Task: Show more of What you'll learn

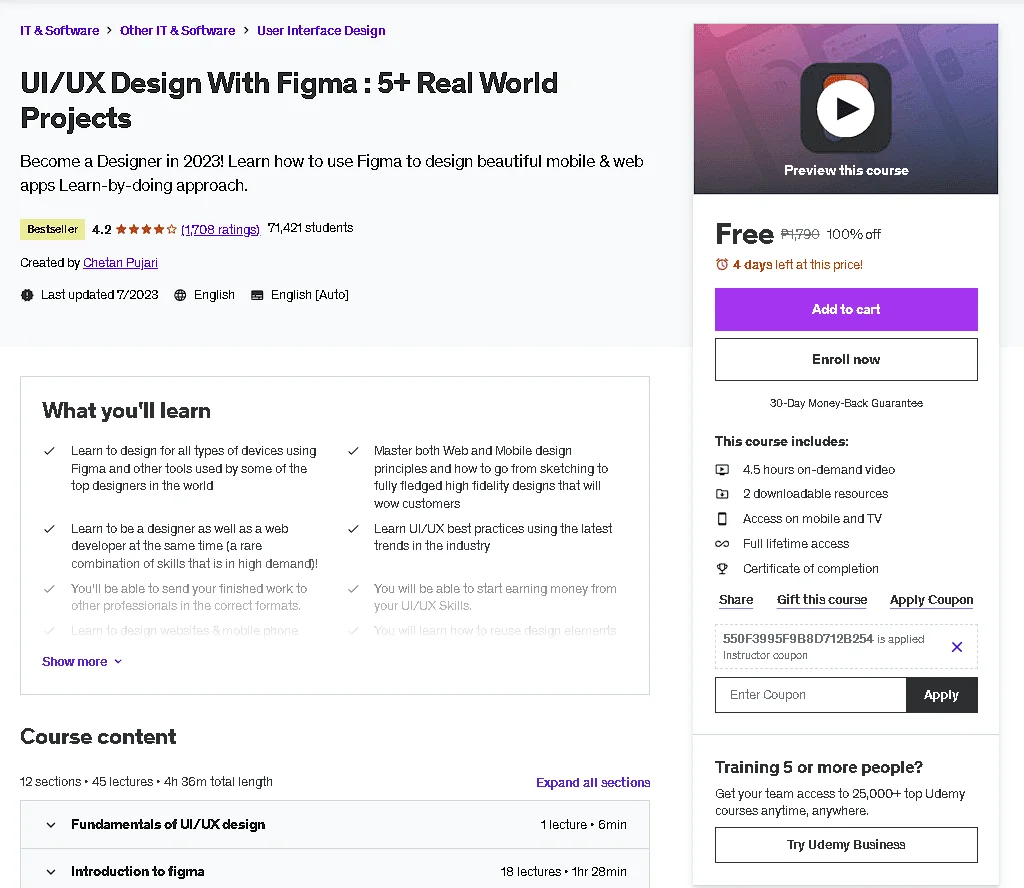Action: (x=82, y=661)
